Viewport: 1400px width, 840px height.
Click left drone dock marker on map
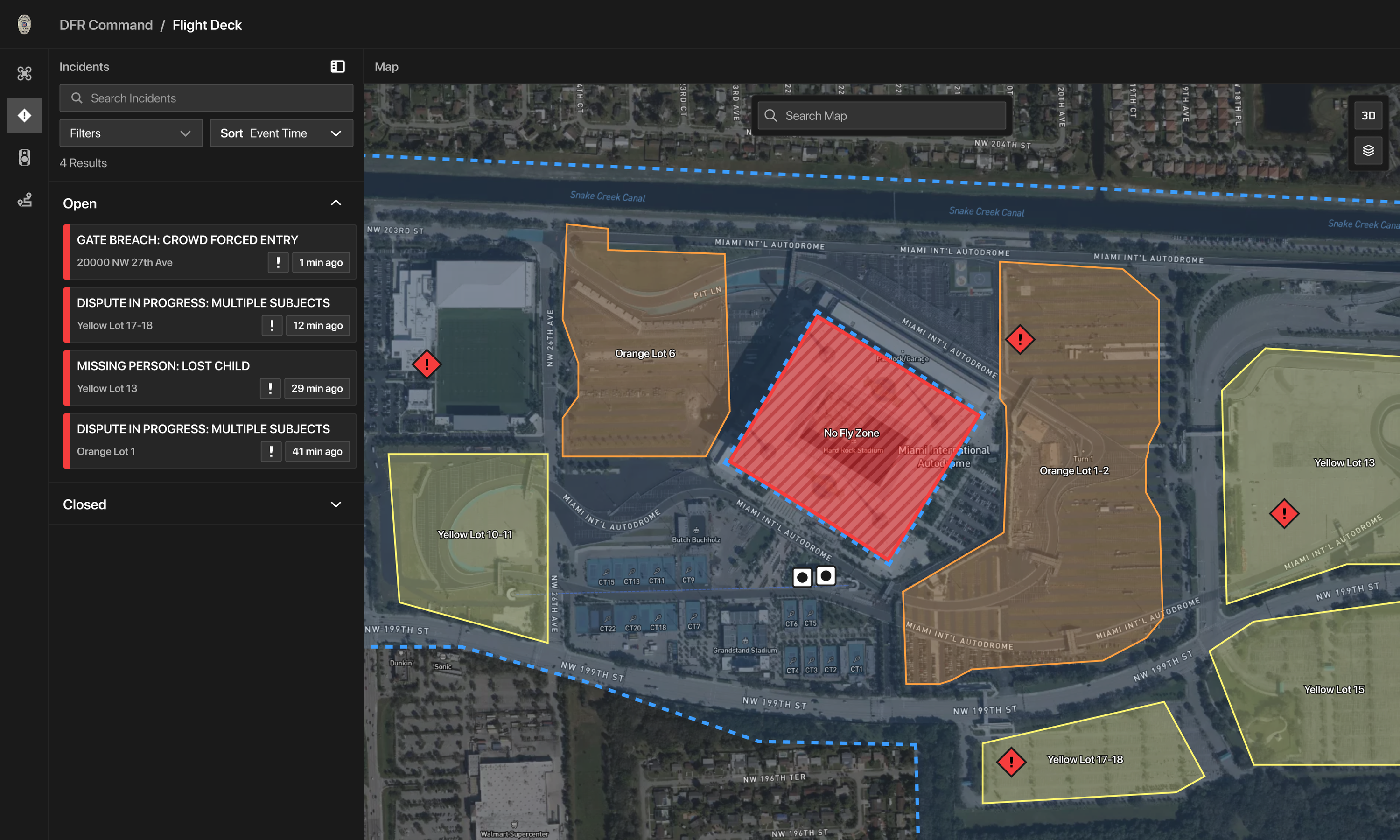(802, 577)
